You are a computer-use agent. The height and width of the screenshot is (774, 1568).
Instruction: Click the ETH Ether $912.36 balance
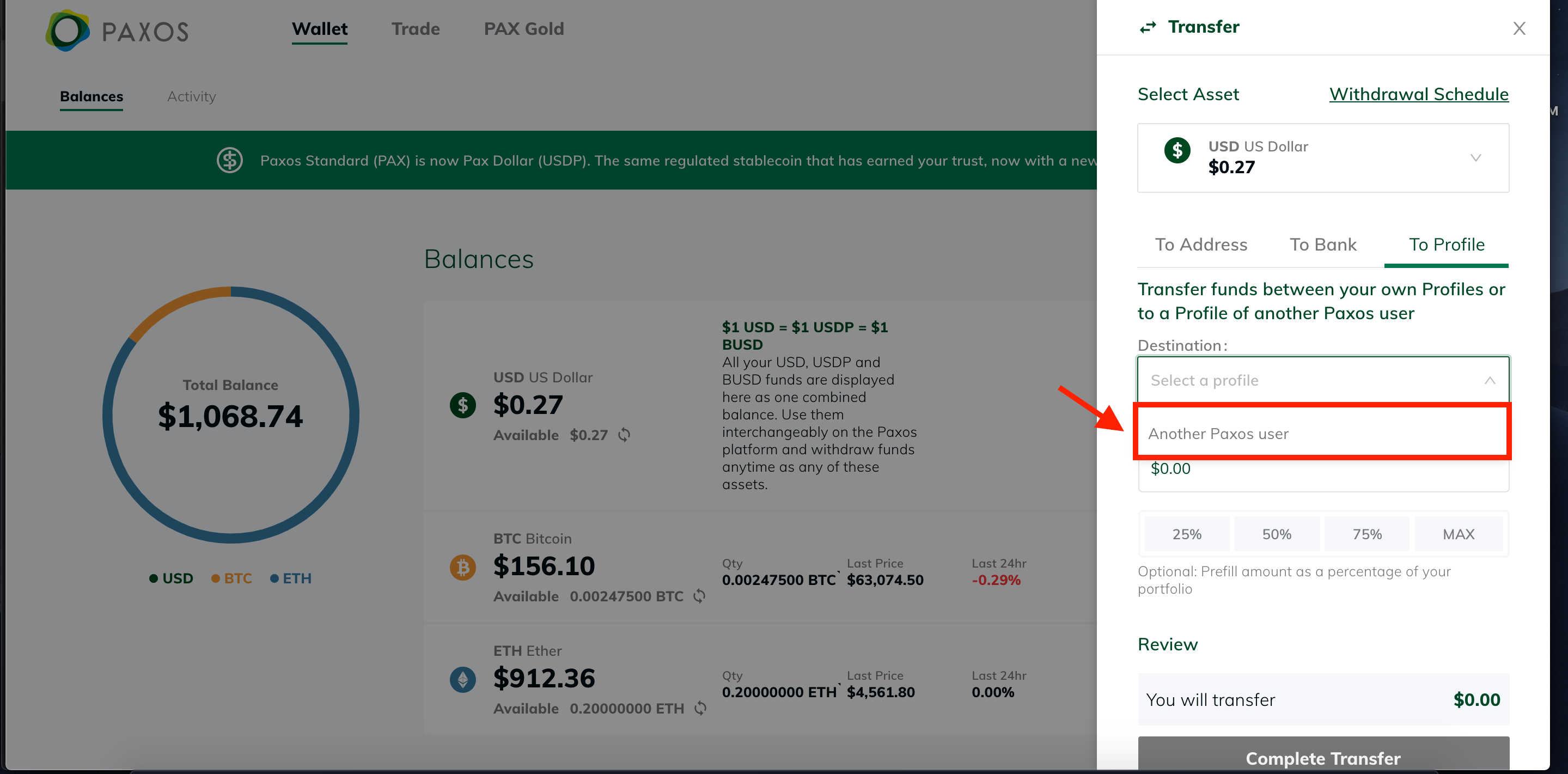[544, 678]
